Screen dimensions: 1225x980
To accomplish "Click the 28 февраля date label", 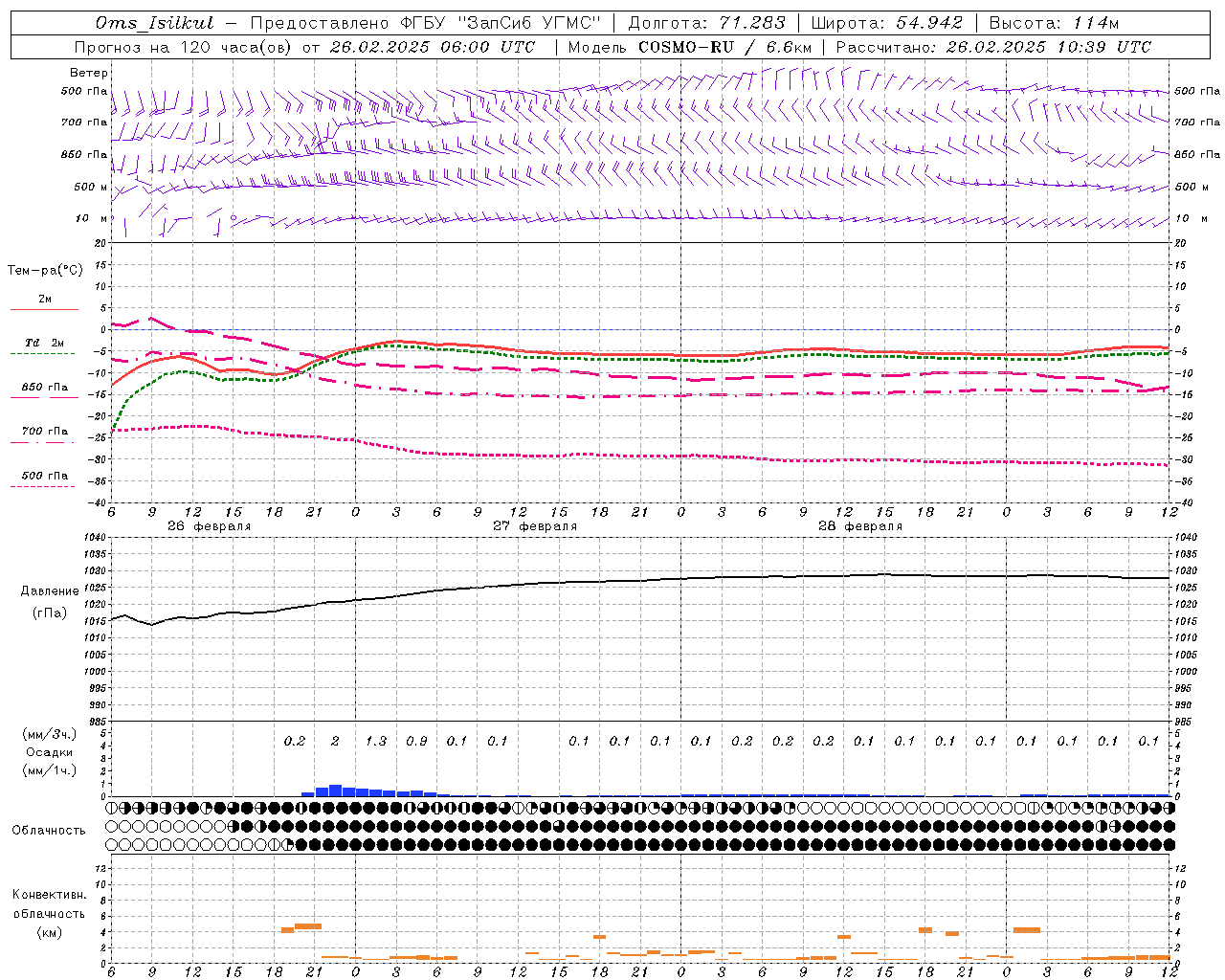I will (x=860, y=526).
